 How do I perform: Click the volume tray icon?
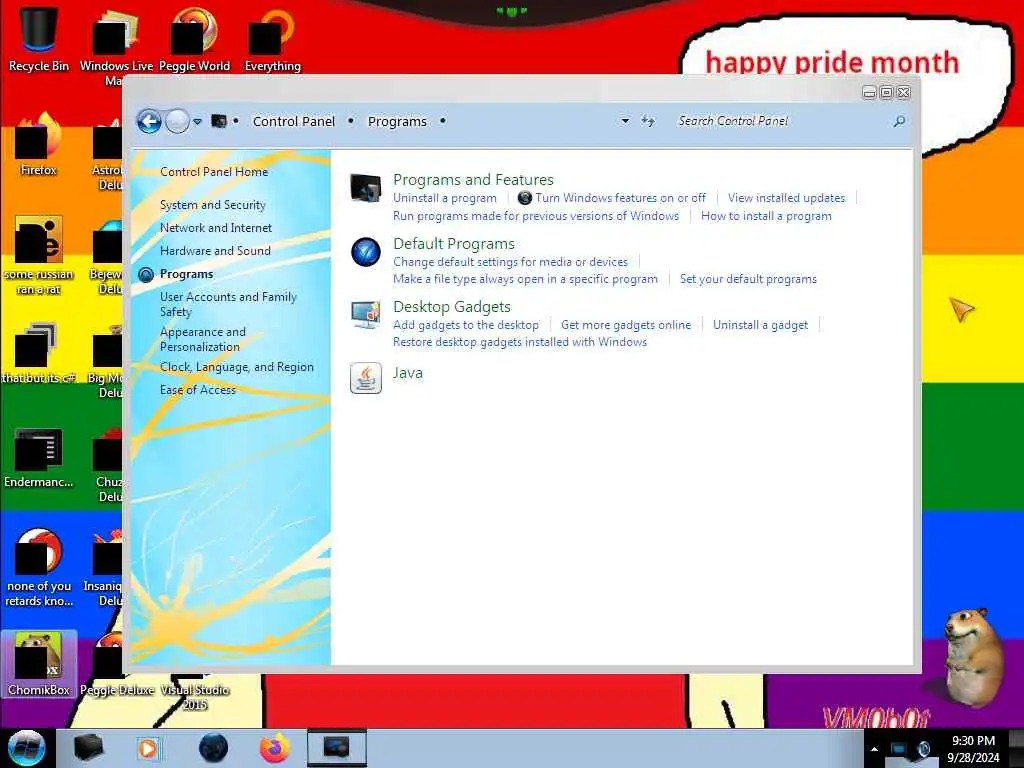[x=924, y=749]
